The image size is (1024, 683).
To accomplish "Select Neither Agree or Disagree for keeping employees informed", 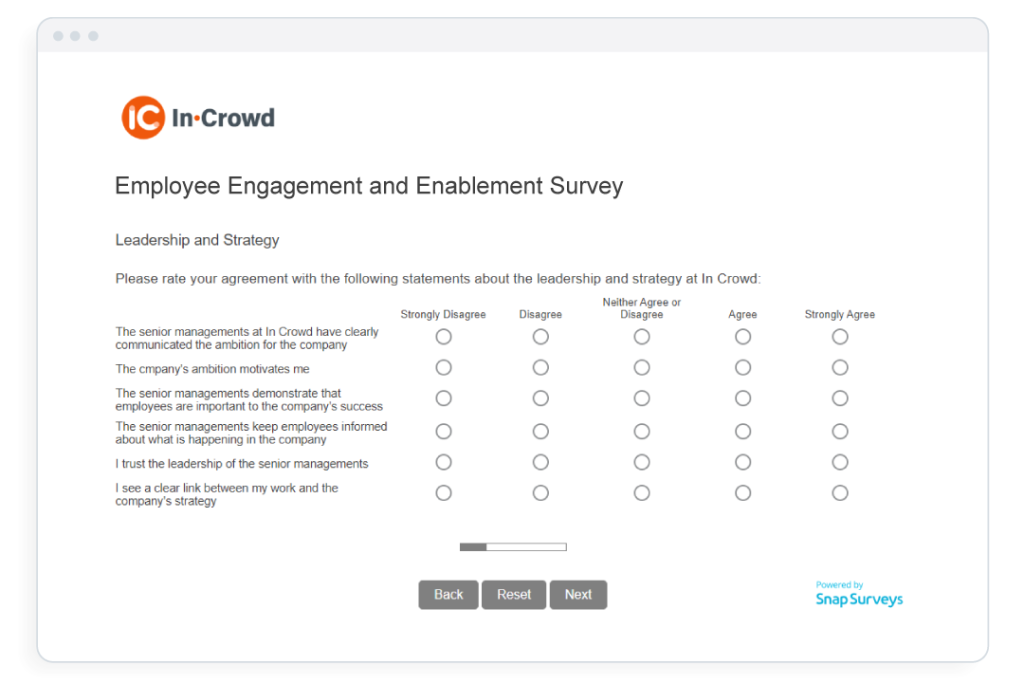I will (x=641, y=430).
